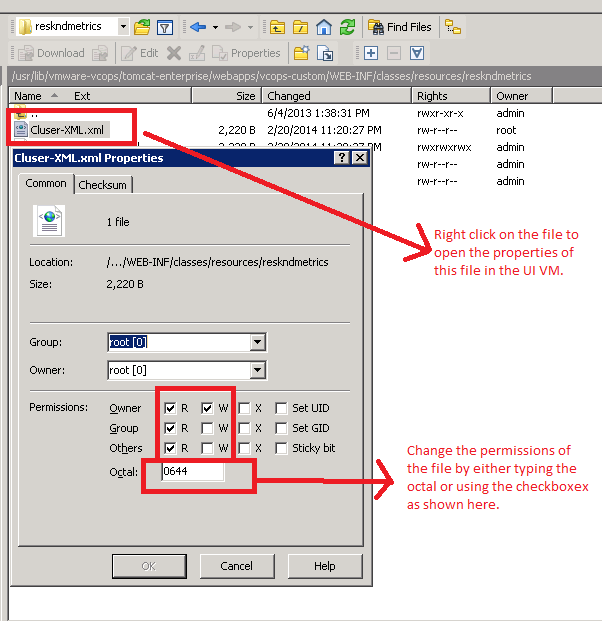Expand the Group dropdown list
The width and height of the screenshot is (602, 621).
tap(258, 343)
